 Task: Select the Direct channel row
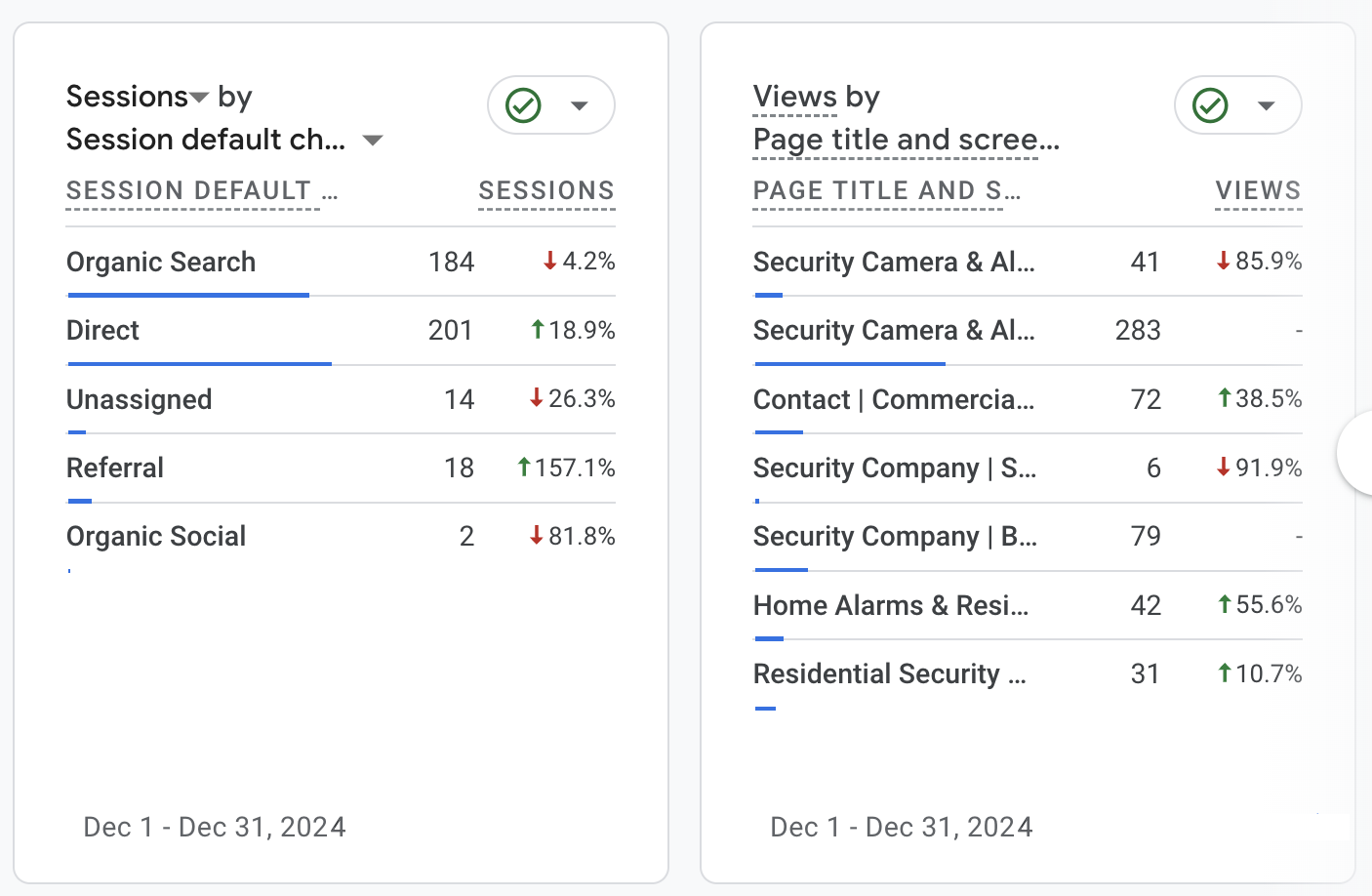click(x=103, y=331)
